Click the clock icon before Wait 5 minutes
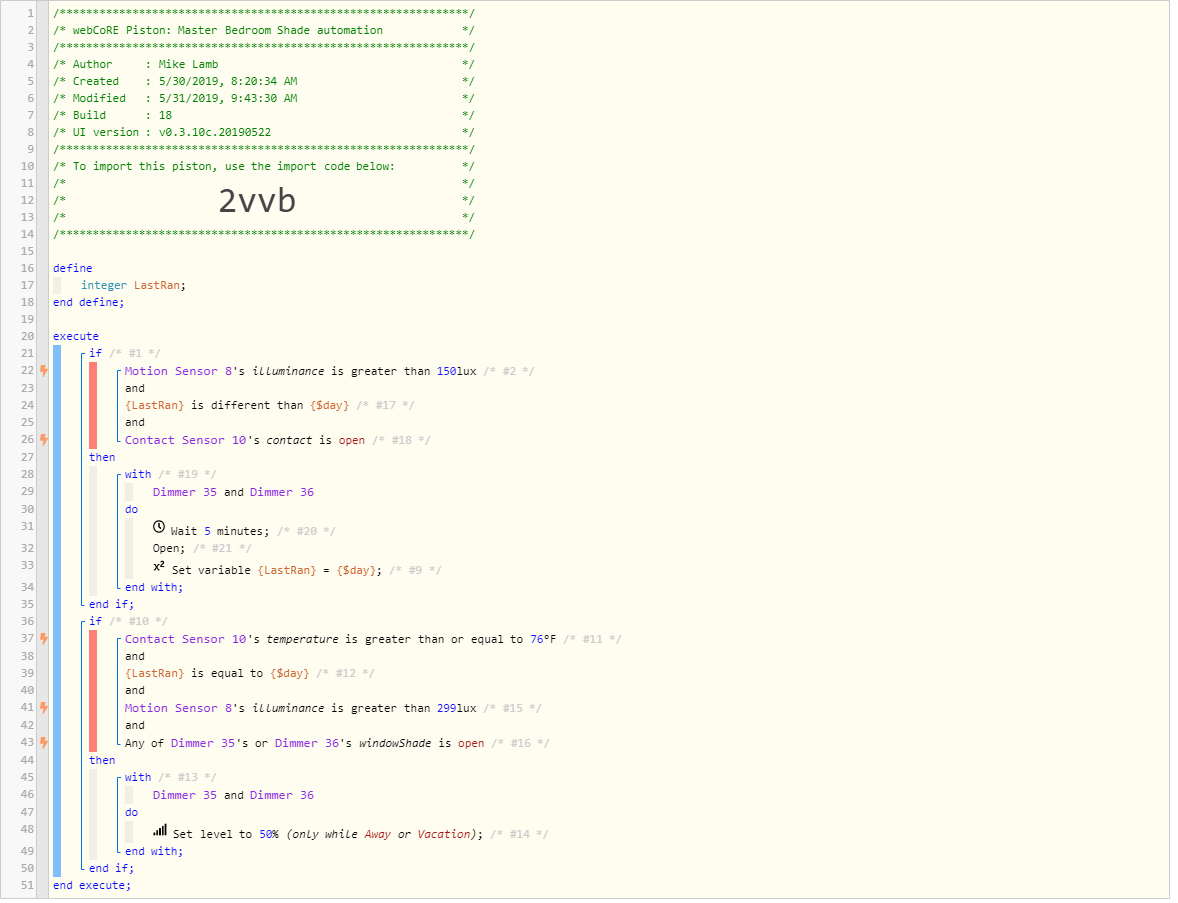Screen dimensions: 1178x903 [159, 529]
